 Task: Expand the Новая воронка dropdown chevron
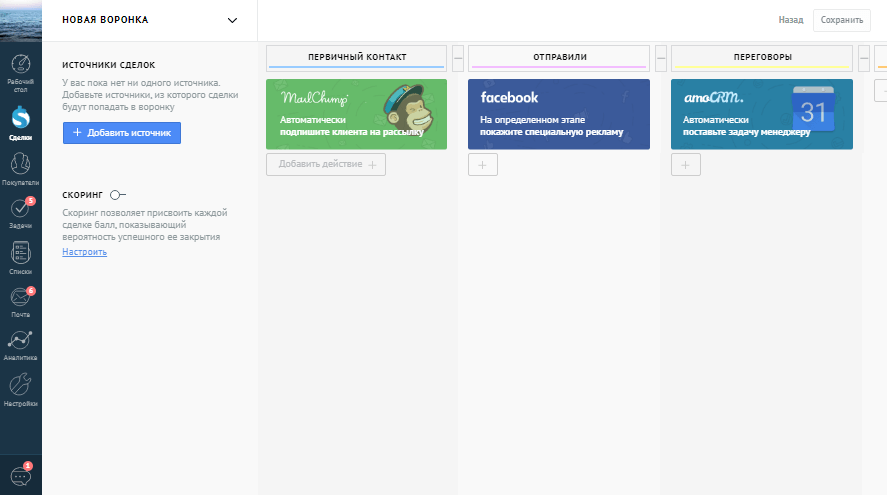coord(232,20)
